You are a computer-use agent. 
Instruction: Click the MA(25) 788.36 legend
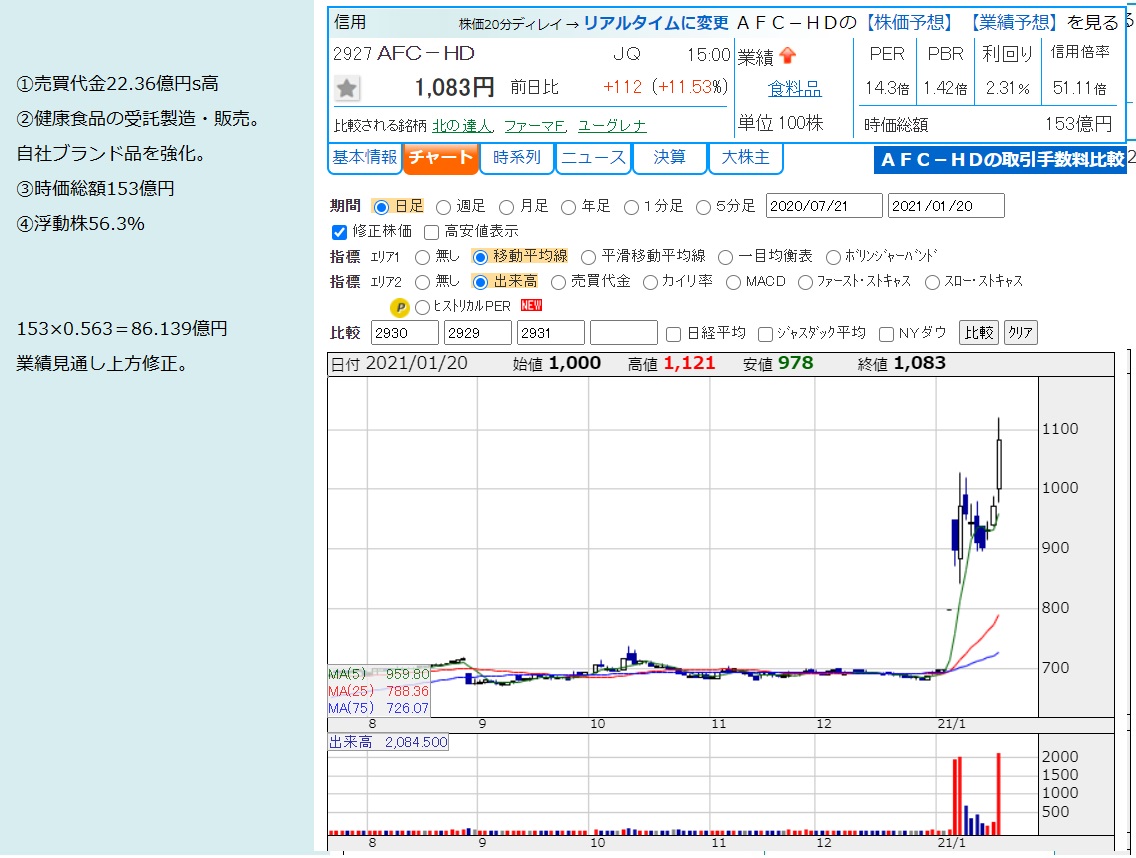(x=379, y=691)
